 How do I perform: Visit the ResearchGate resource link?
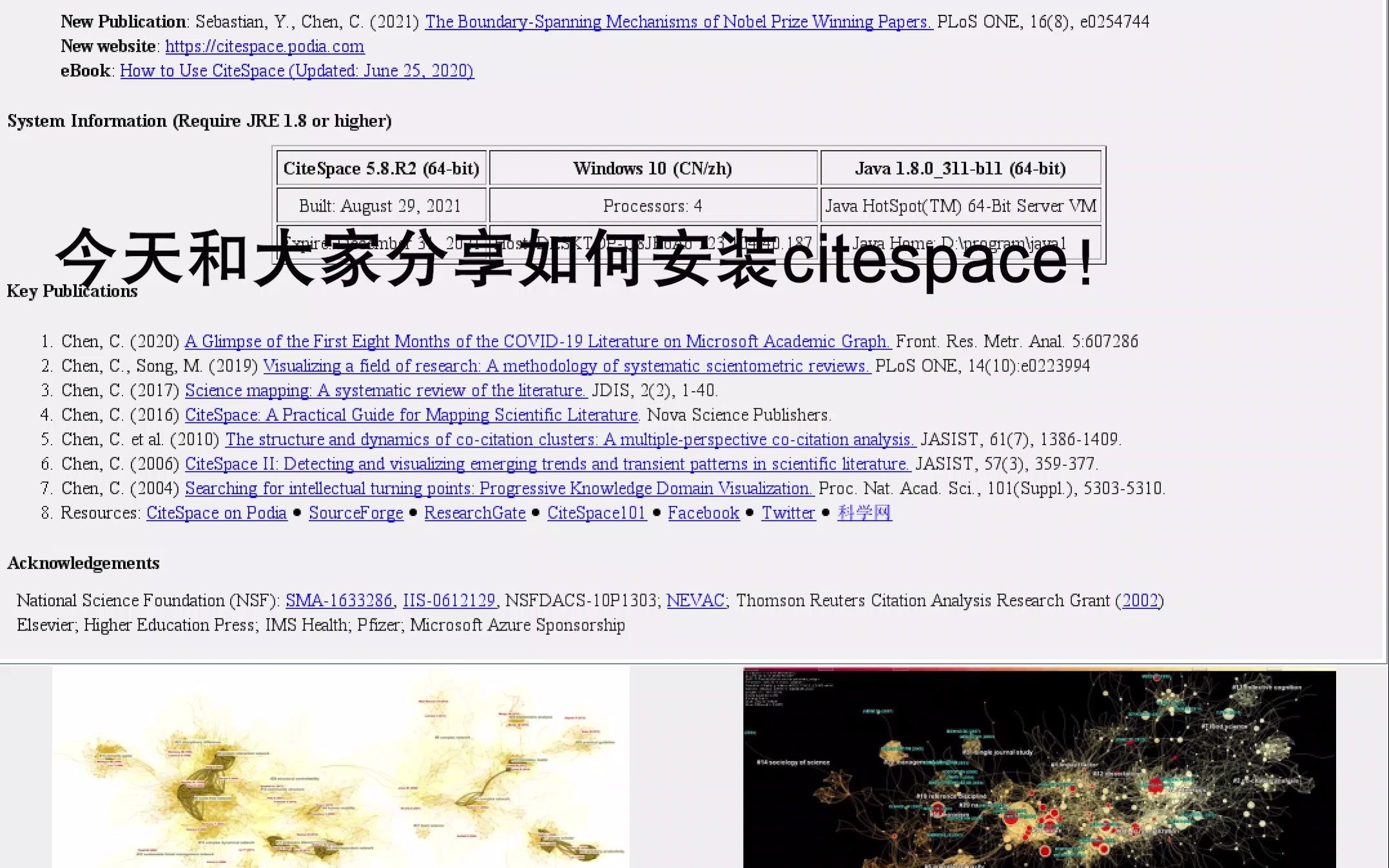coord(475,513)
